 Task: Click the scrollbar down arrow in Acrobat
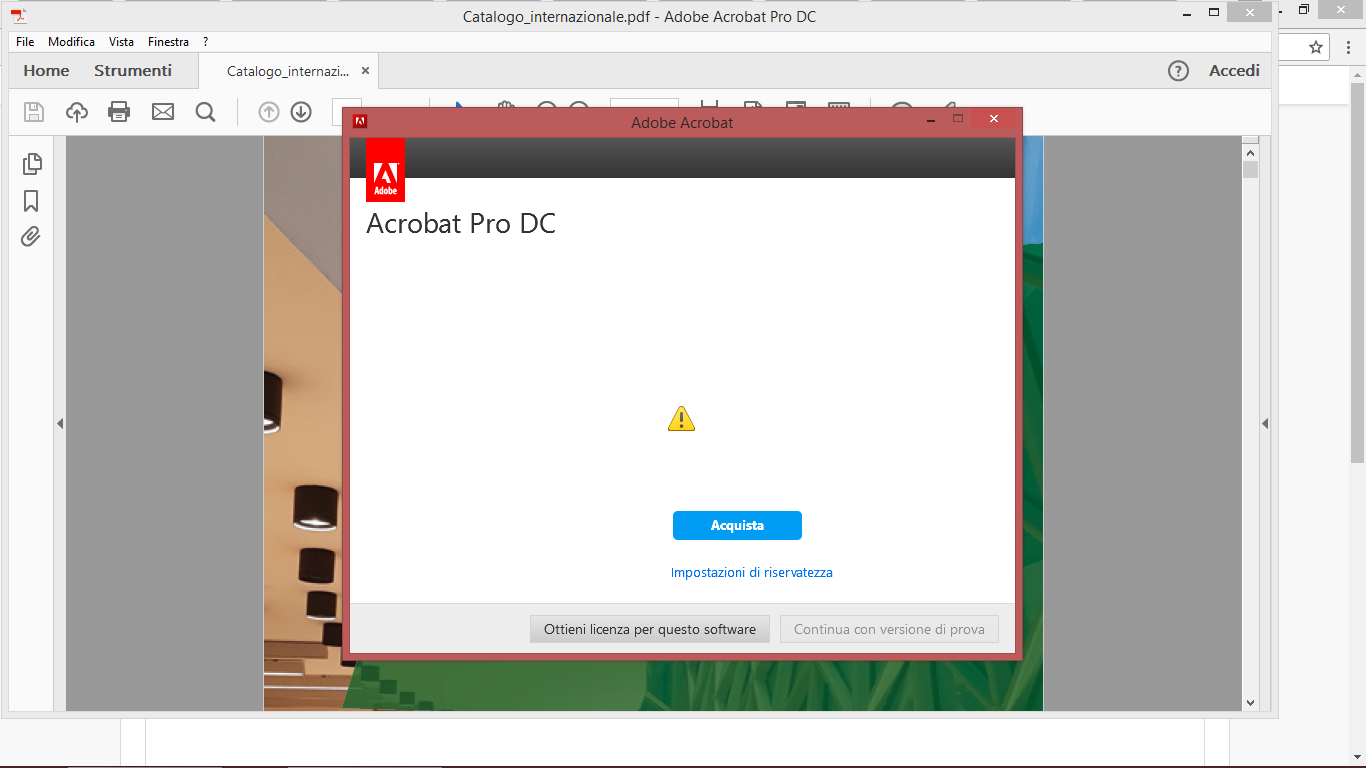pyautogui.click(x=1250, y=703)
